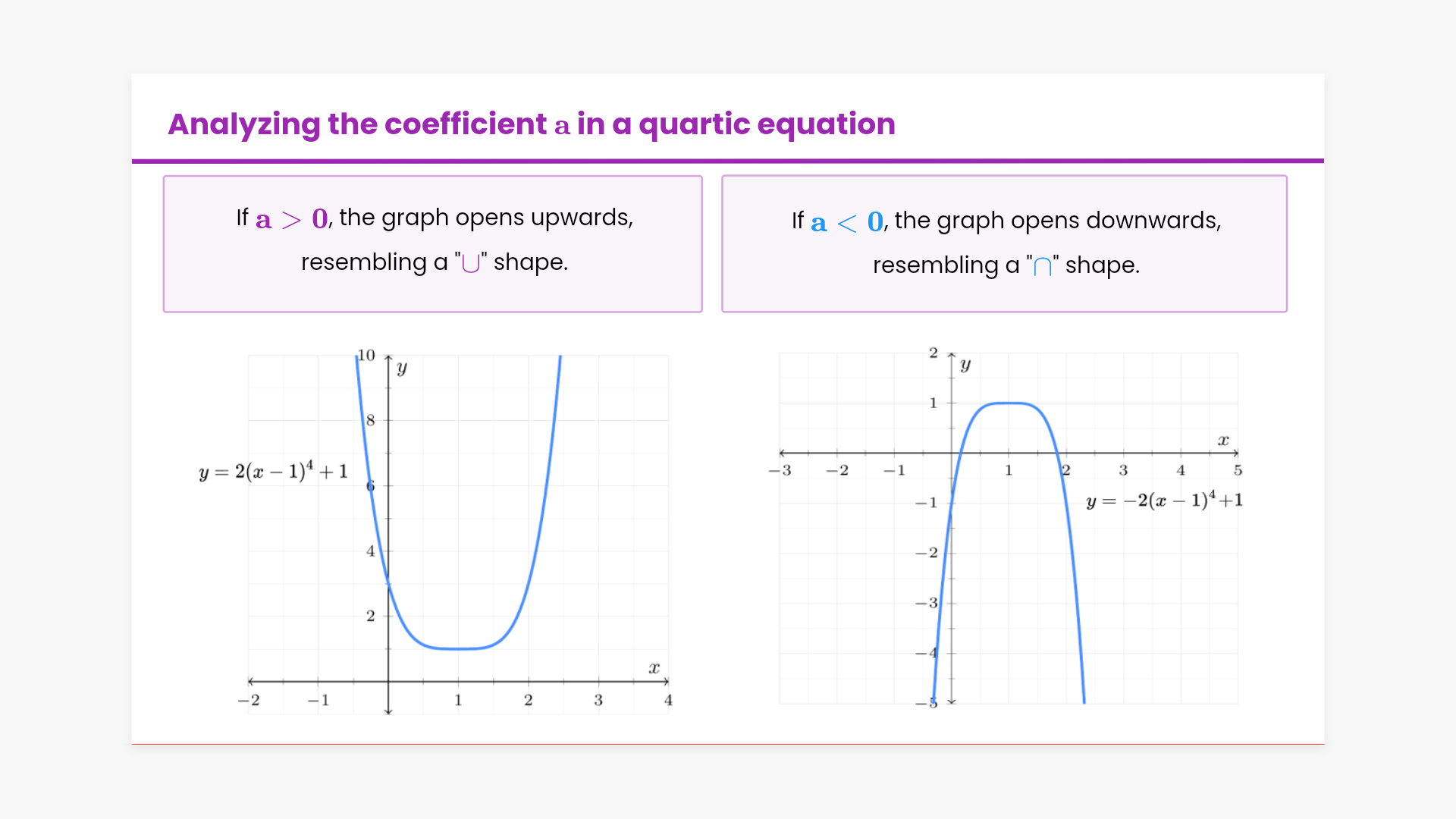The height and width of the screenshot is (819, 1456).
Task: Click the purple divider line under the title
Action: (x=728, y=161)
